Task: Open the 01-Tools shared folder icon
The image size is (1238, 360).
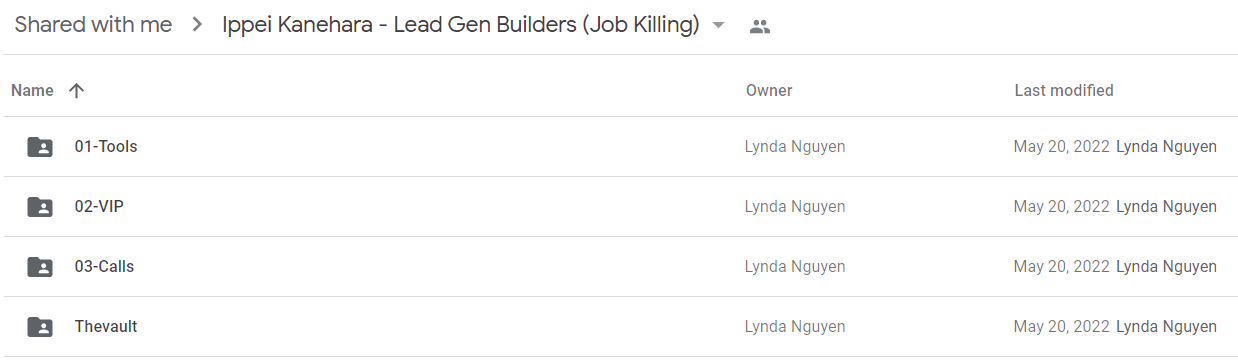Action: coord(40,147)
